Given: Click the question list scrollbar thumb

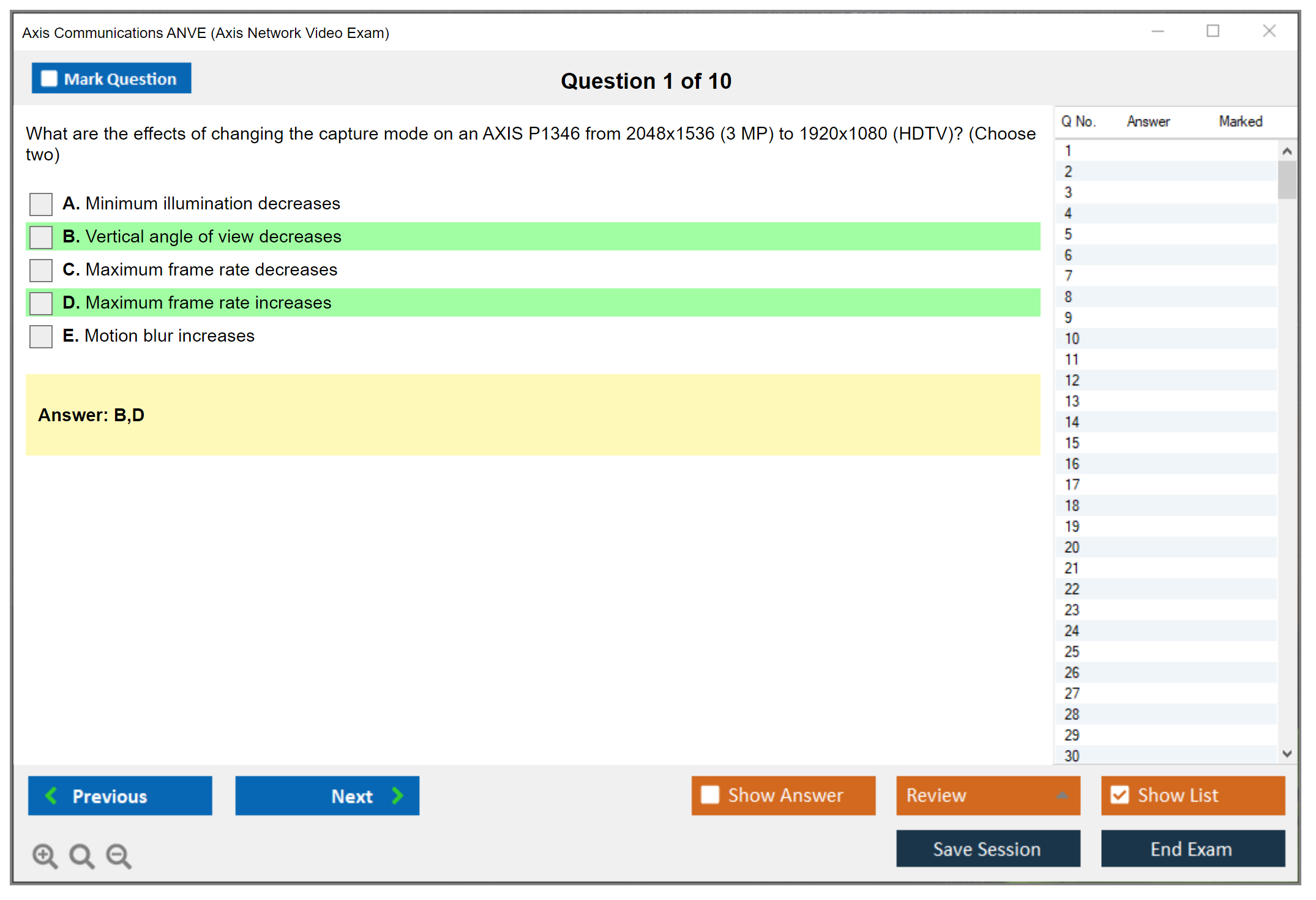Looking at the screenshot, I should [x=1287, y=180].
